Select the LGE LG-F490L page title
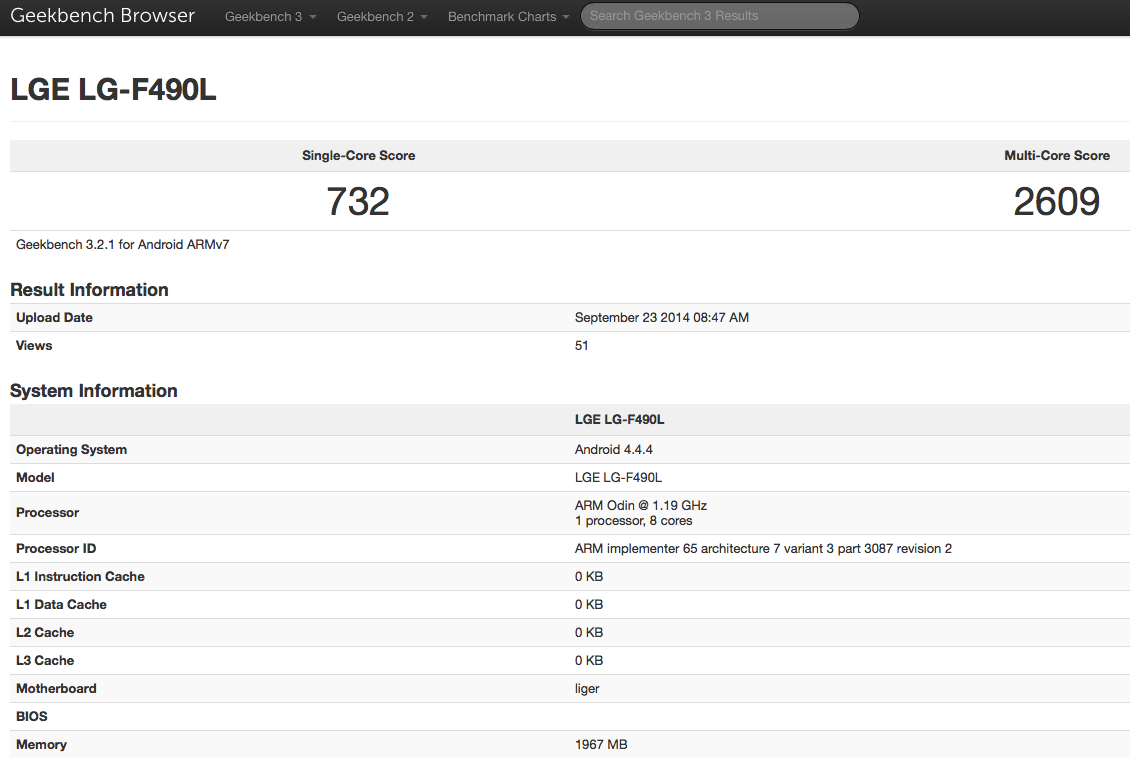 point(113,90)
